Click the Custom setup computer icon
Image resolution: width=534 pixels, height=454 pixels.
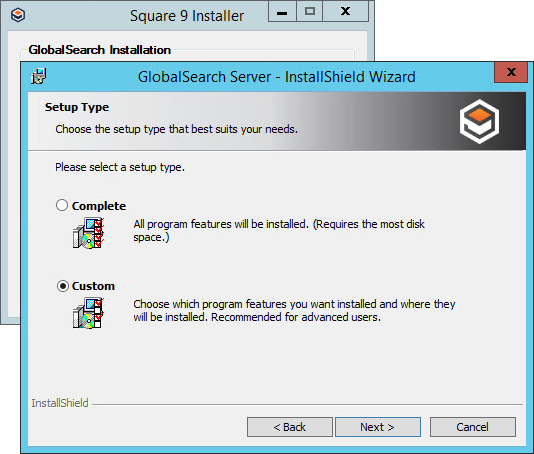[x=88, y=313]
